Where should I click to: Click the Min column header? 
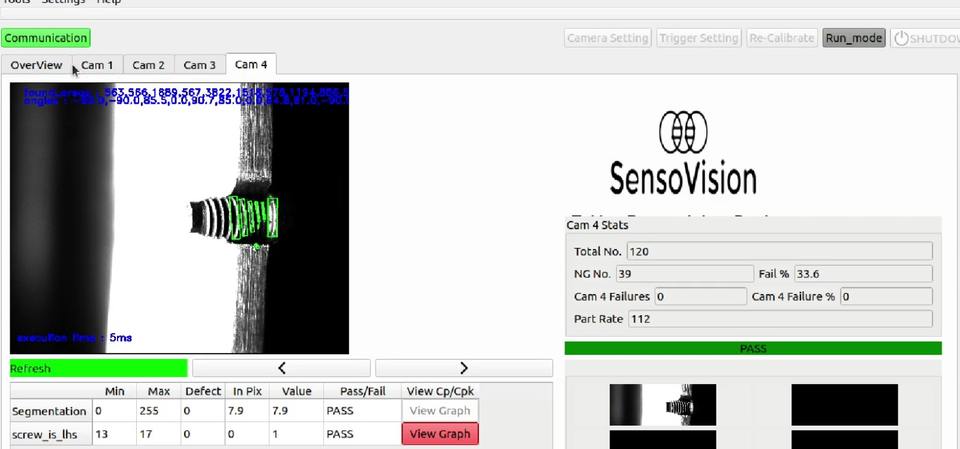coord(114,391)
